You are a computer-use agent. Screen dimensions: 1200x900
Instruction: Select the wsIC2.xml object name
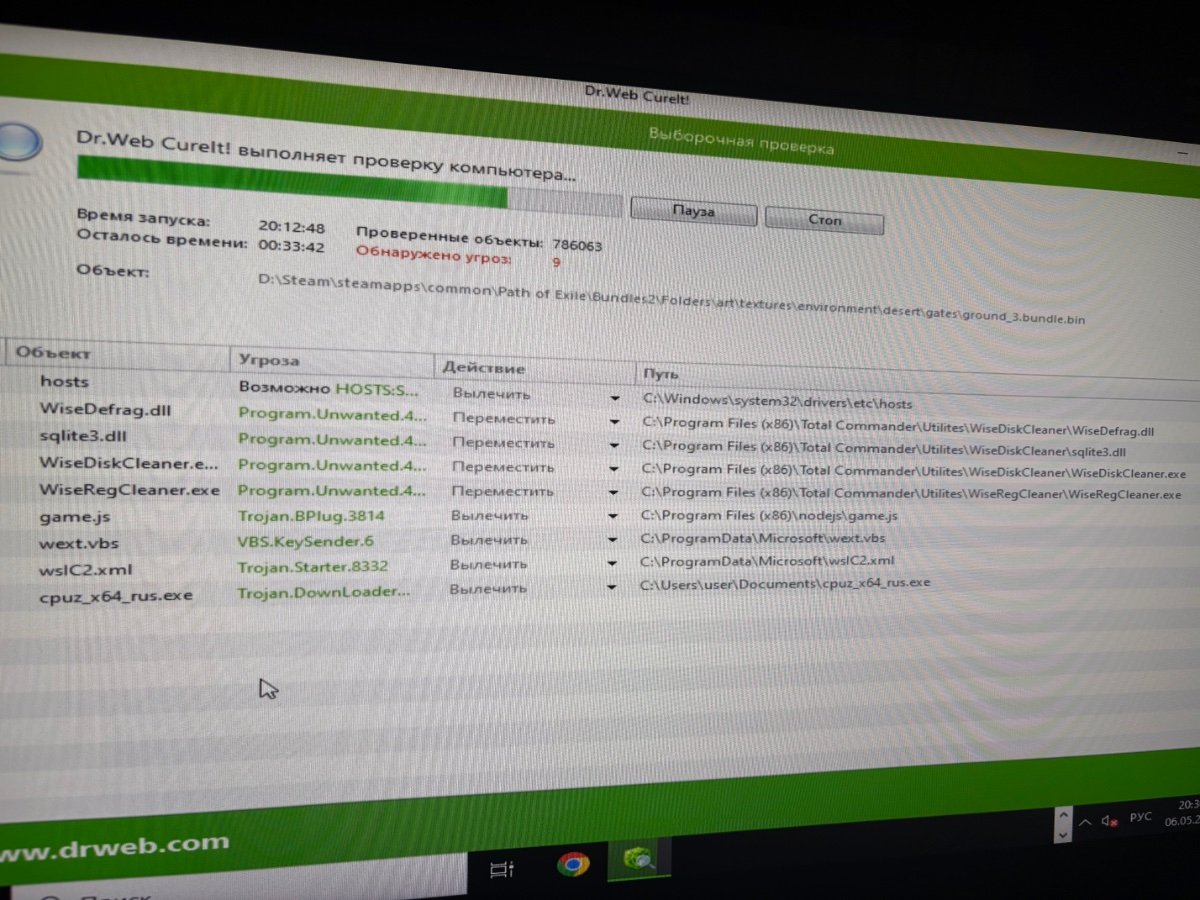(x=86, y=570)
